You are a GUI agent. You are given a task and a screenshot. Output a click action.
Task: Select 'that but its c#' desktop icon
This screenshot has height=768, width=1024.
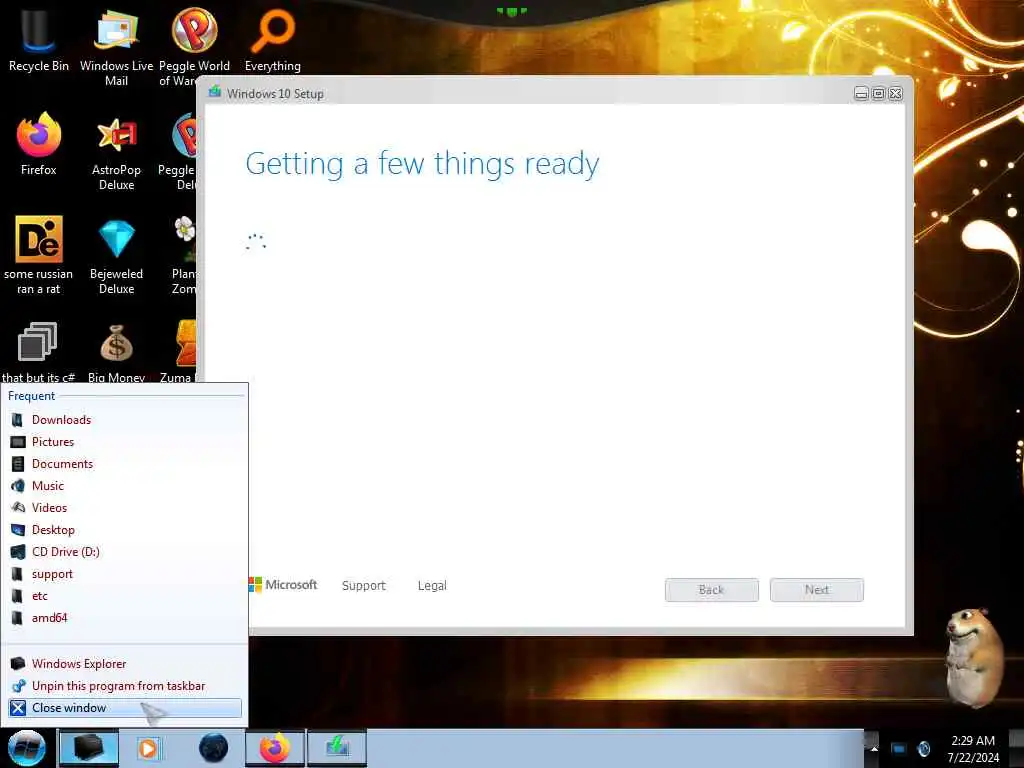coord(38,351)
